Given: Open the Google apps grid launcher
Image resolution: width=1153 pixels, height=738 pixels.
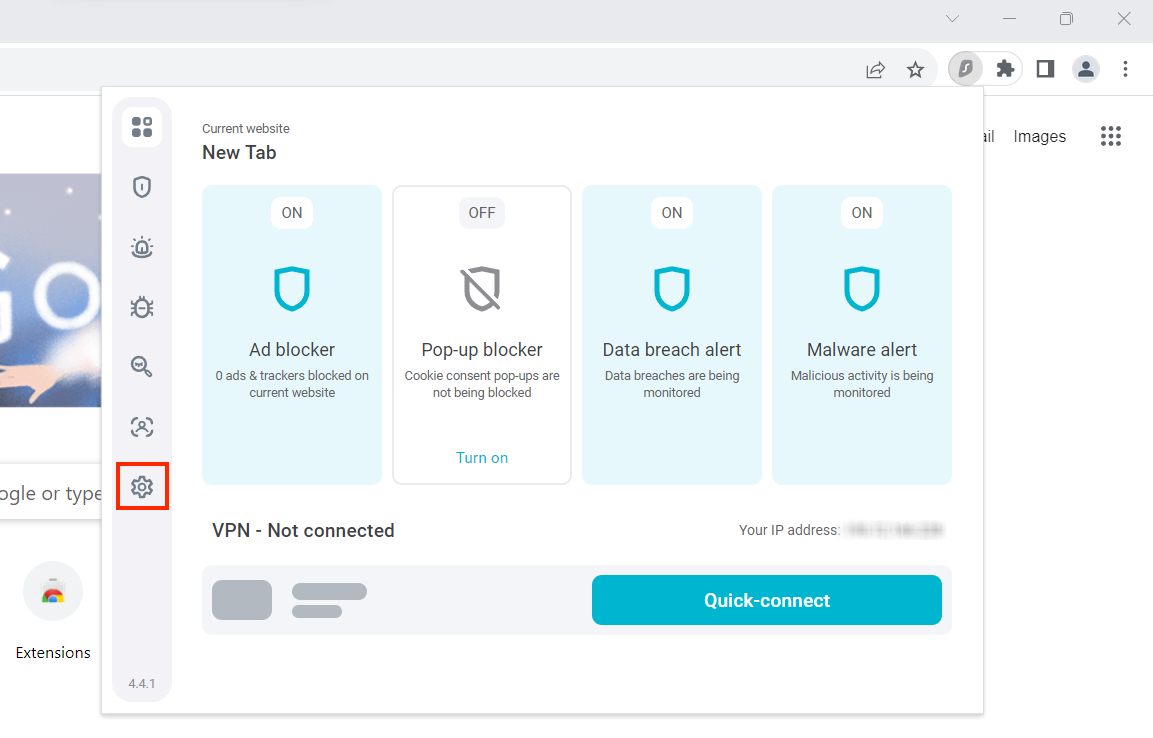Looking at the screenshot, I should click(1111, 137).
